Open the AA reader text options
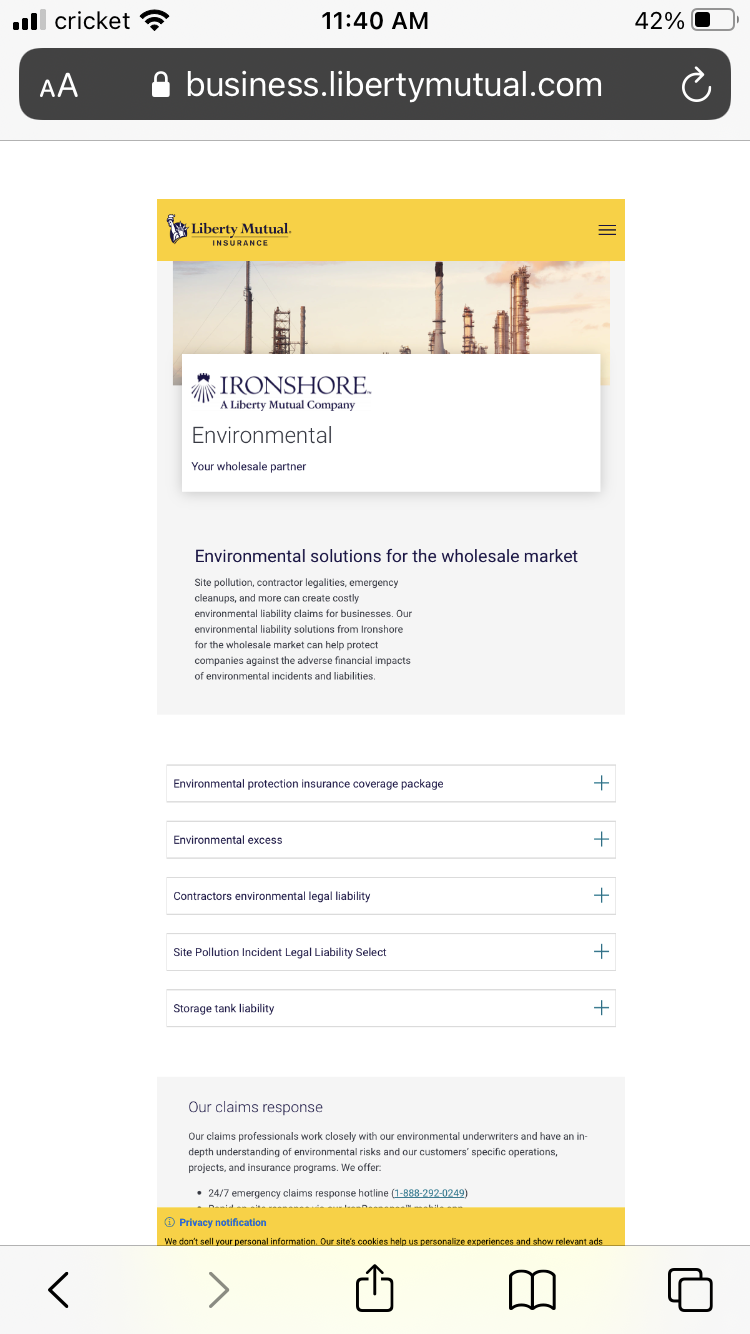Viewport: 750px width, 1334px height. [x=59, y=86]
